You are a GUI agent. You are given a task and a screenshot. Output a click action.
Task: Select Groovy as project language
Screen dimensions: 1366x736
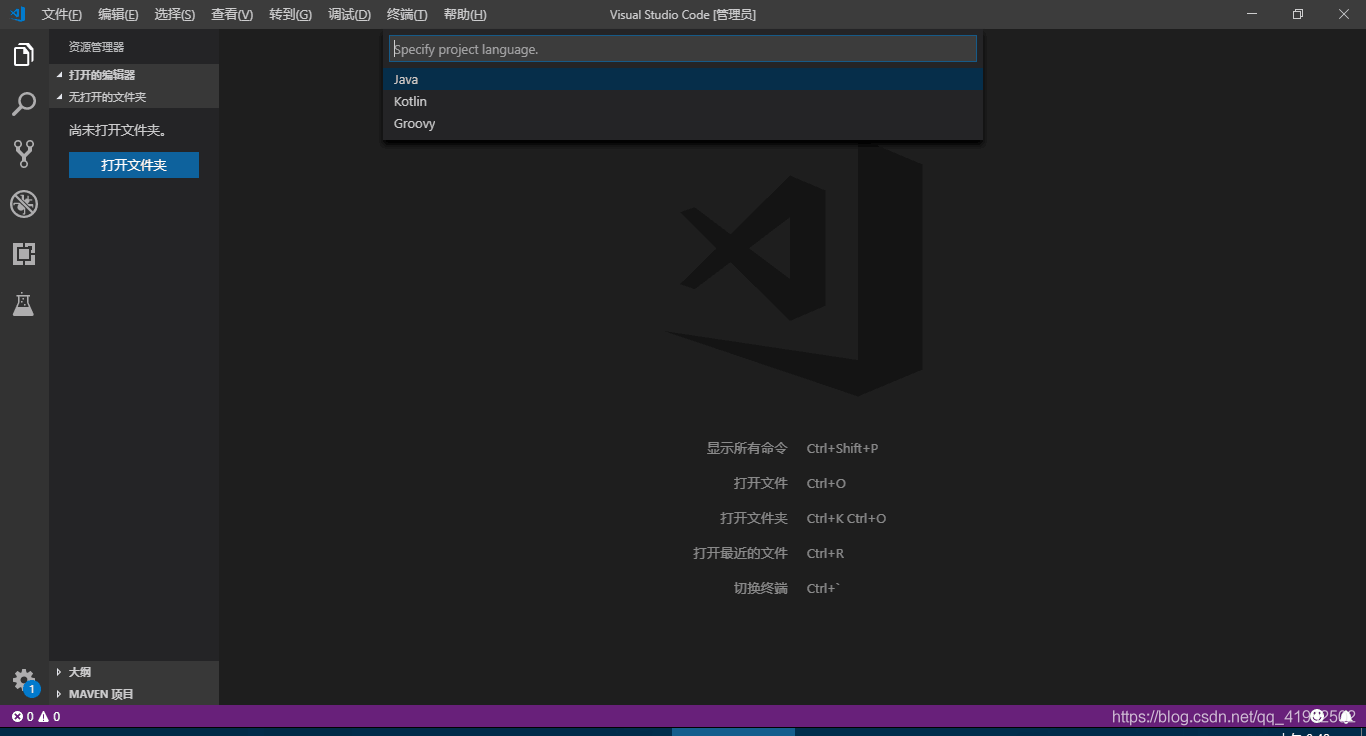(683, 123)
